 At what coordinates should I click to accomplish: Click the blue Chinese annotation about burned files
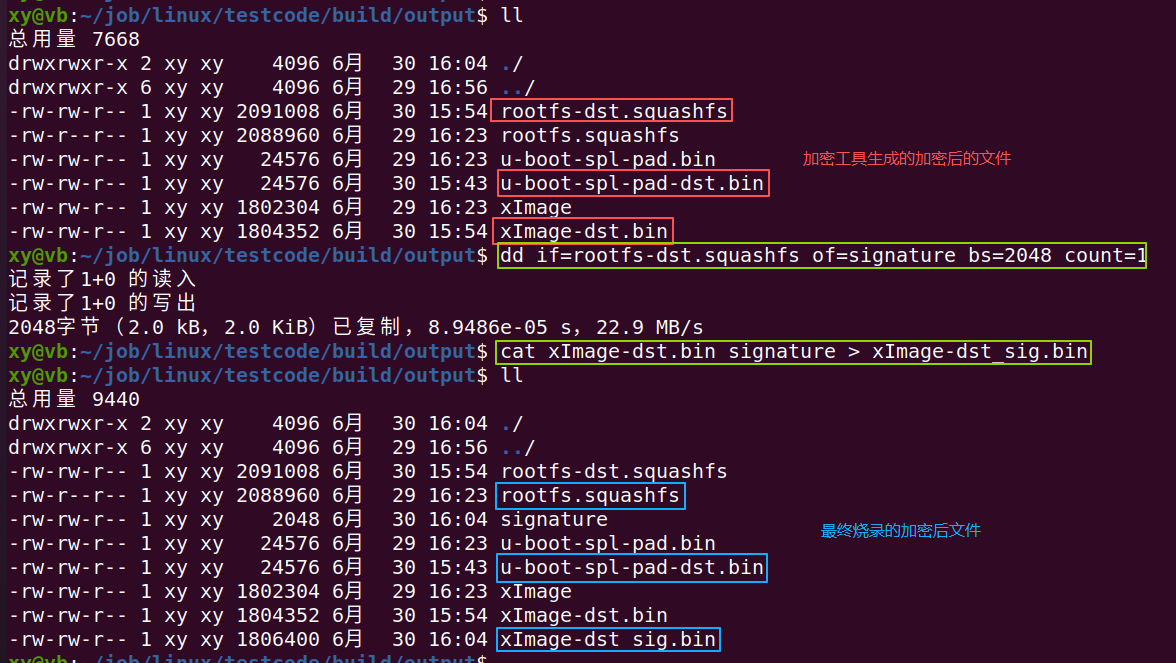click(x=900, y=531)
